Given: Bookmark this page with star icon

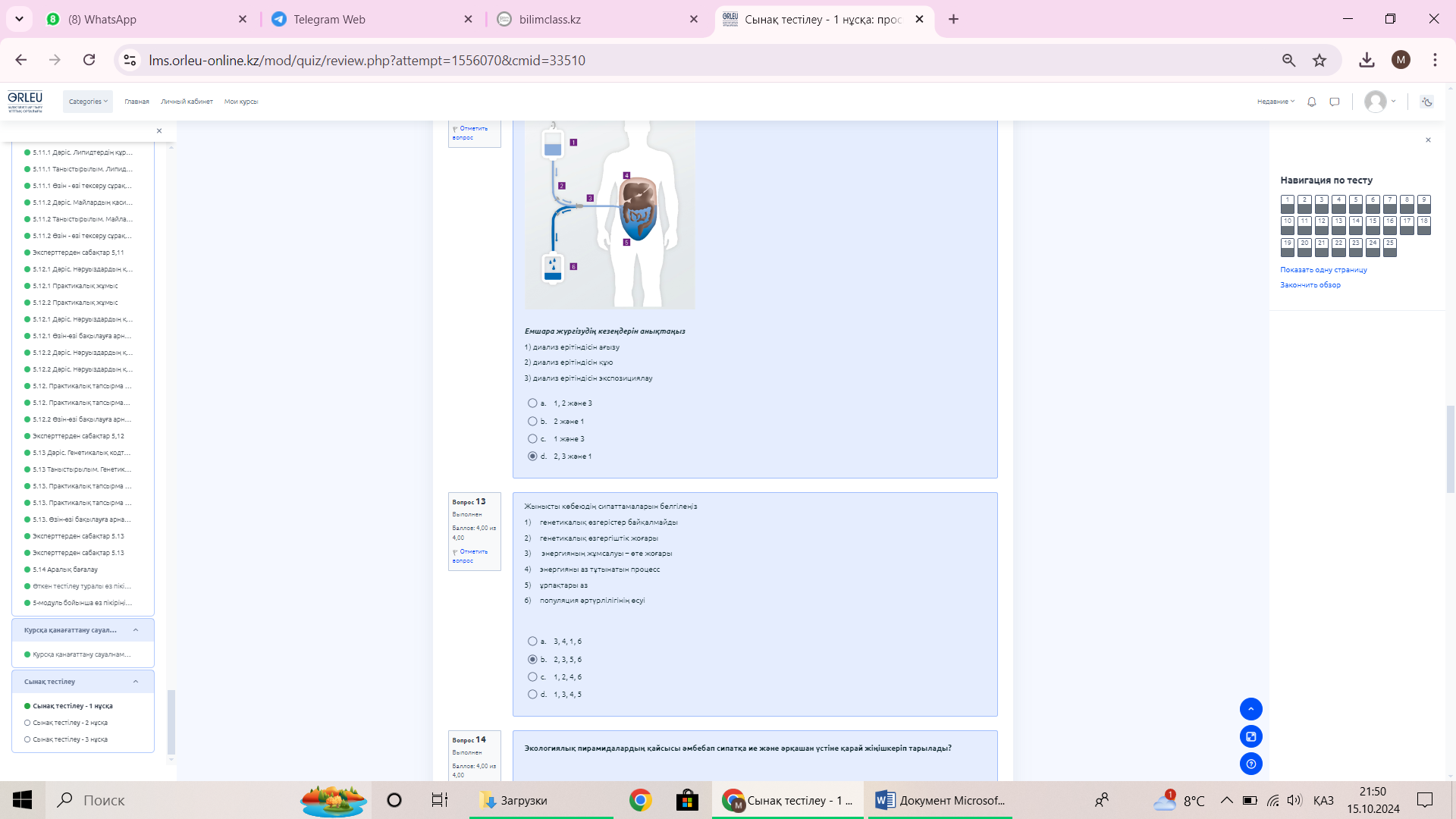Looking at the screenshot, I should [x=1319, y=60].
